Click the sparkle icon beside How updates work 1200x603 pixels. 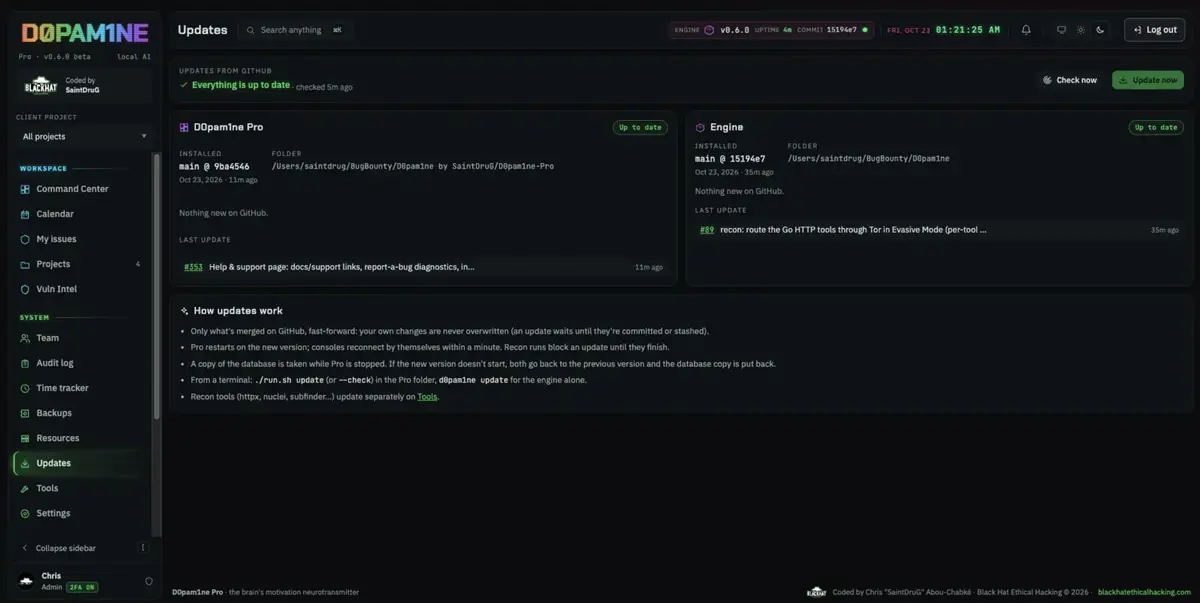[184, 311]
